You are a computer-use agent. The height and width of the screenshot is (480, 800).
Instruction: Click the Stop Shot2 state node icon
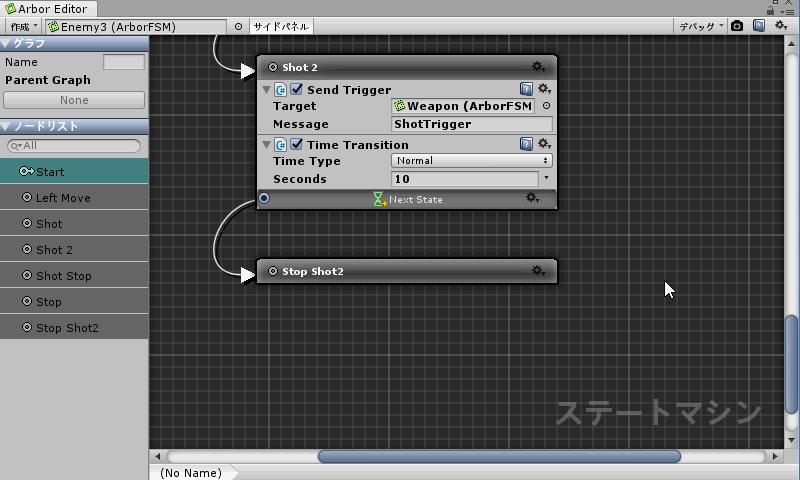click(x=273, y=271)
